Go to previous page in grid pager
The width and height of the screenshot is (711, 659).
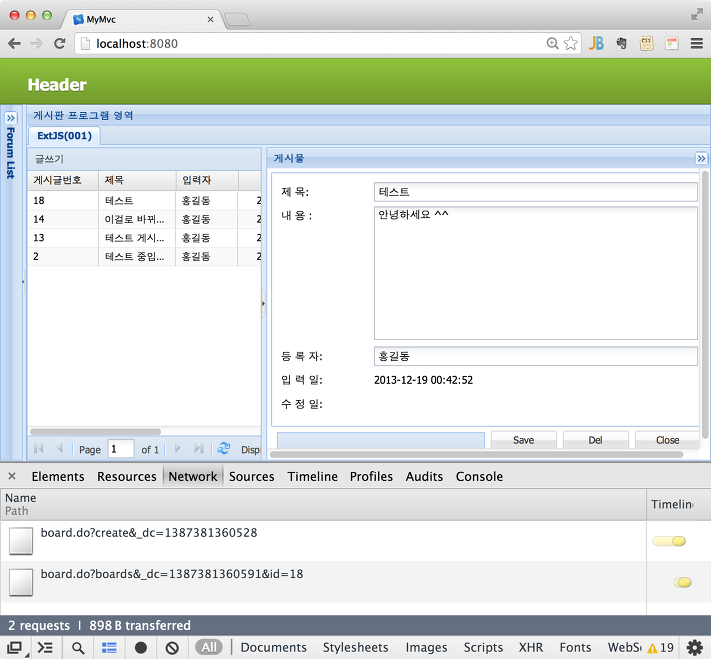click(59, 449)
